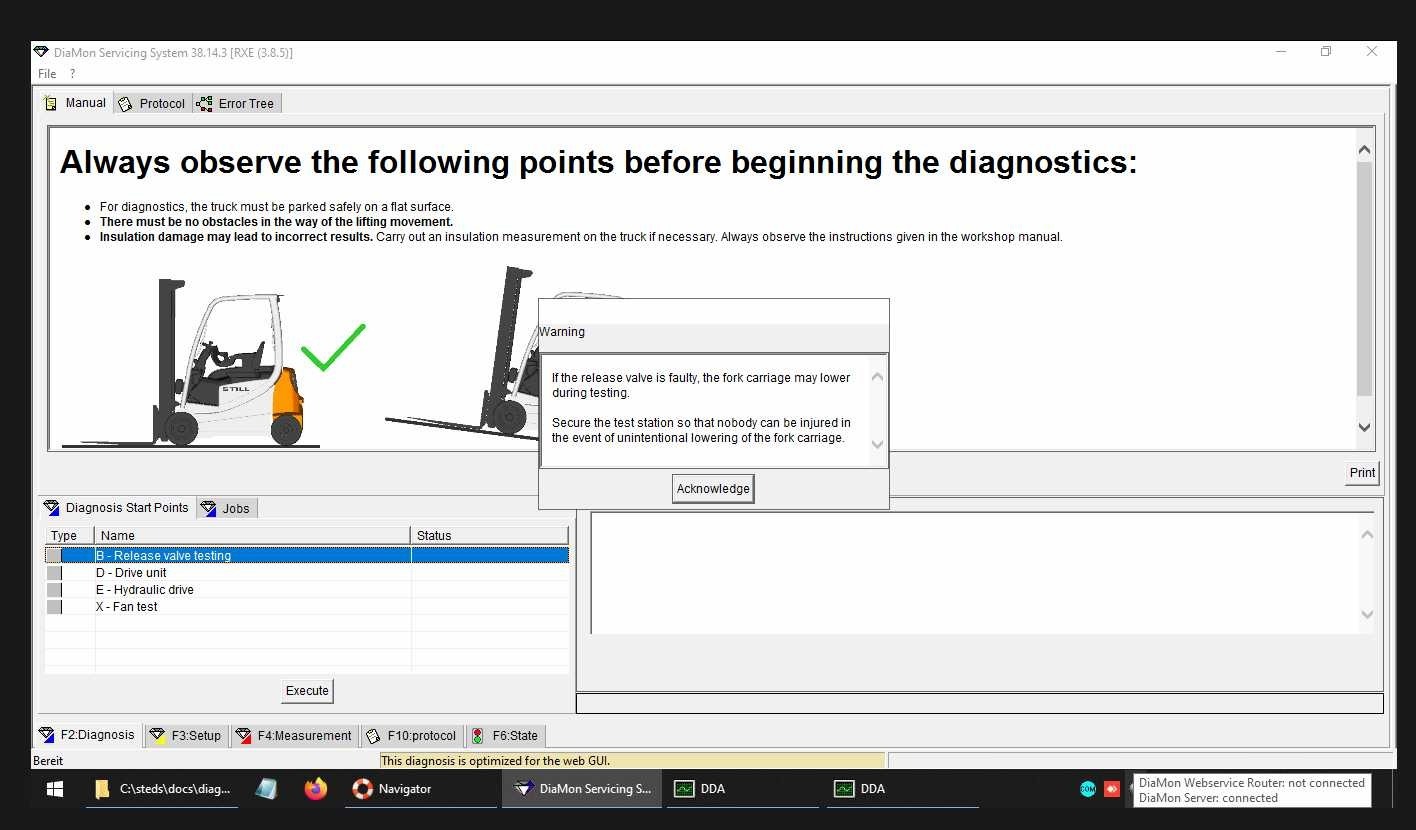Click the Warning dialog title
This screenshot has height=830, width=1416.
562,332
